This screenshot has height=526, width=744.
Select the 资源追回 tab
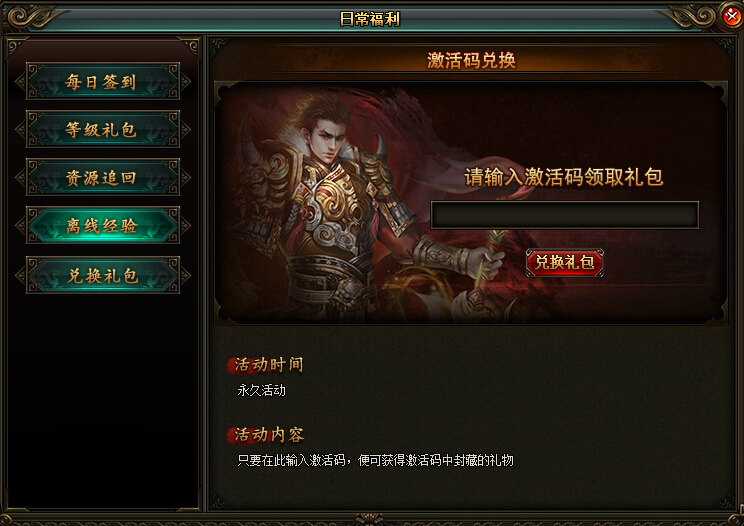tap(102, 177)
